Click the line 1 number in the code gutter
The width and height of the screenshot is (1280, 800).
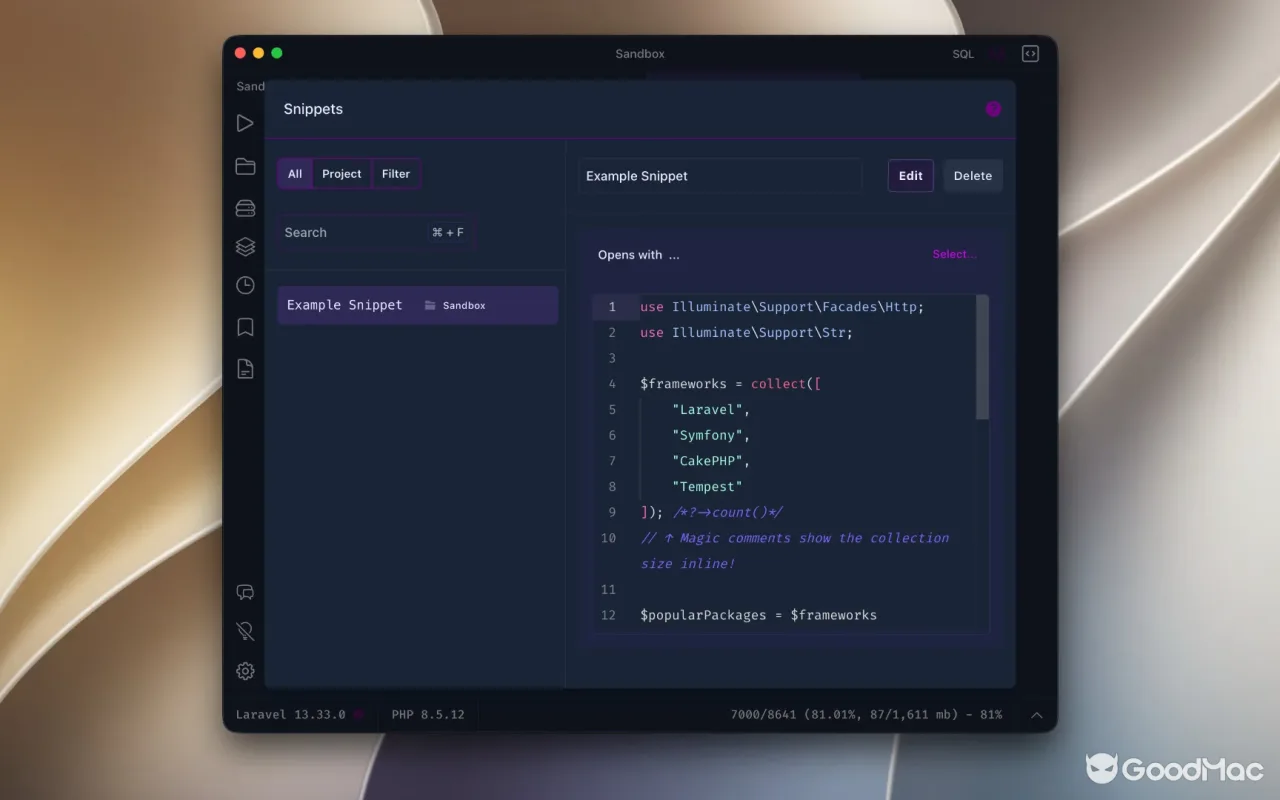coord(612,307)
